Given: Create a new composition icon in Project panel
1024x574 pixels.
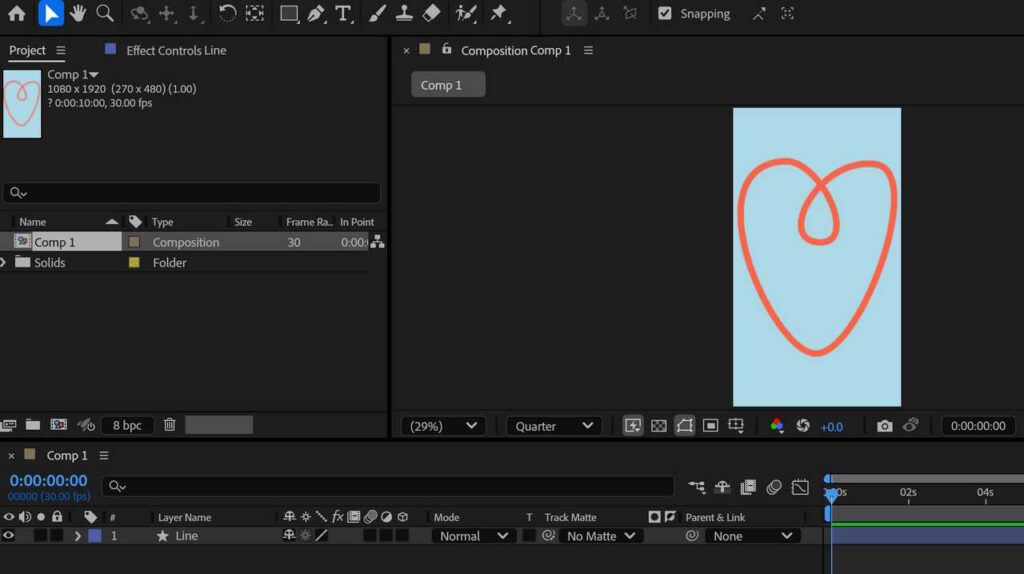Looking at the screenshot, I should 59,424.
